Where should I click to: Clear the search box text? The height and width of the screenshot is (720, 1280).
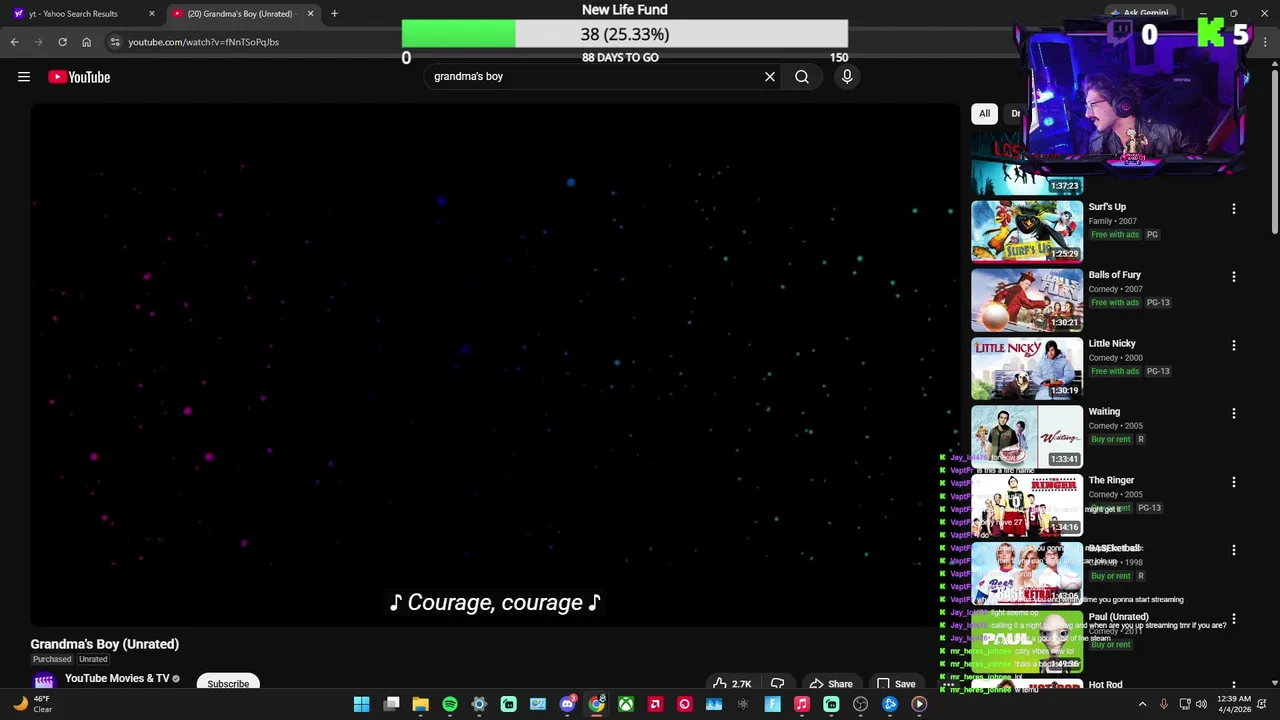point(770,76)
